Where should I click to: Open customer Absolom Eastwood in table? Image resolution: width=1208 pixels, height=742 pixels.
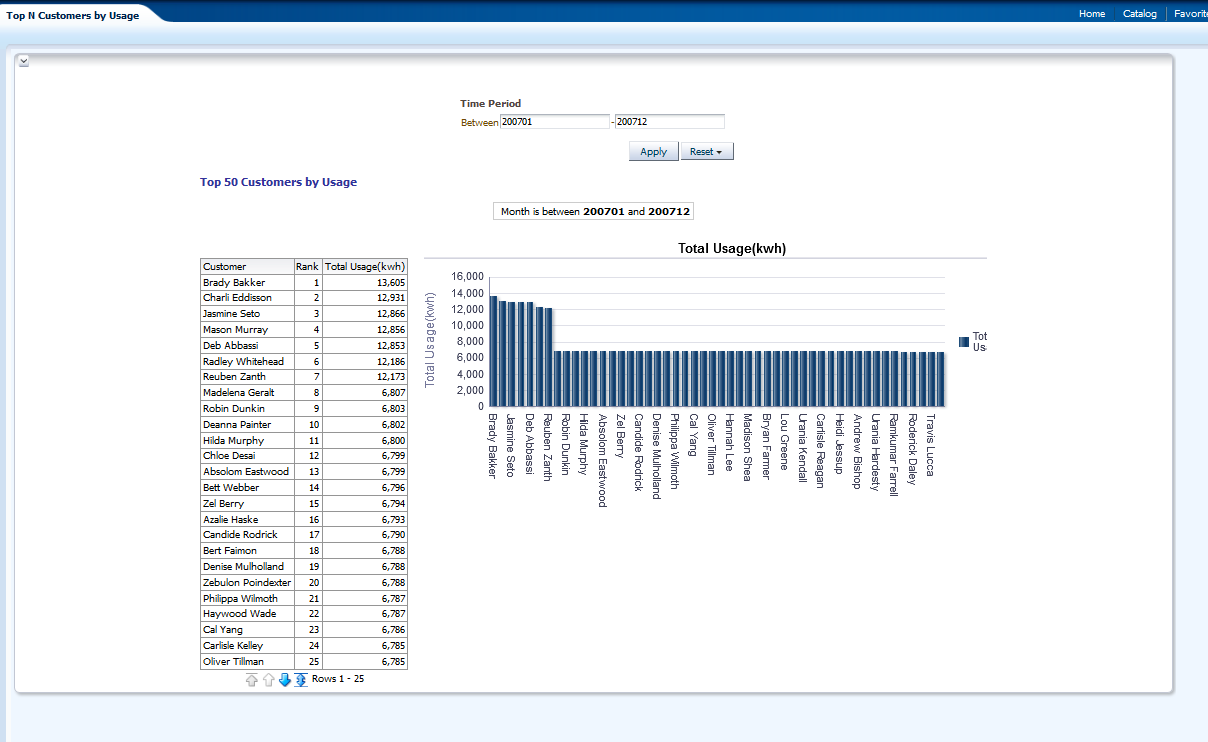pos(246,472)
